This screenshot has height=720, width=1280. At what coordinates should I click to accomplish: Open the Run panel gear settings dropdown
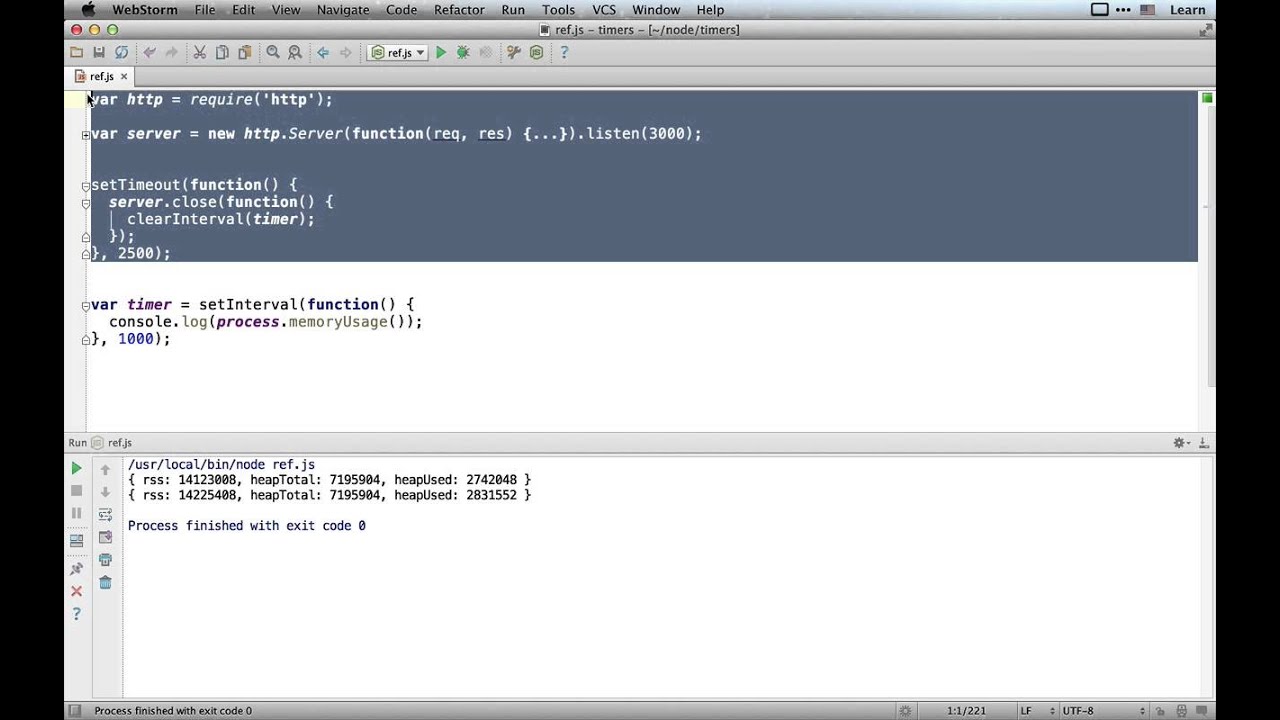point(1181,443)
